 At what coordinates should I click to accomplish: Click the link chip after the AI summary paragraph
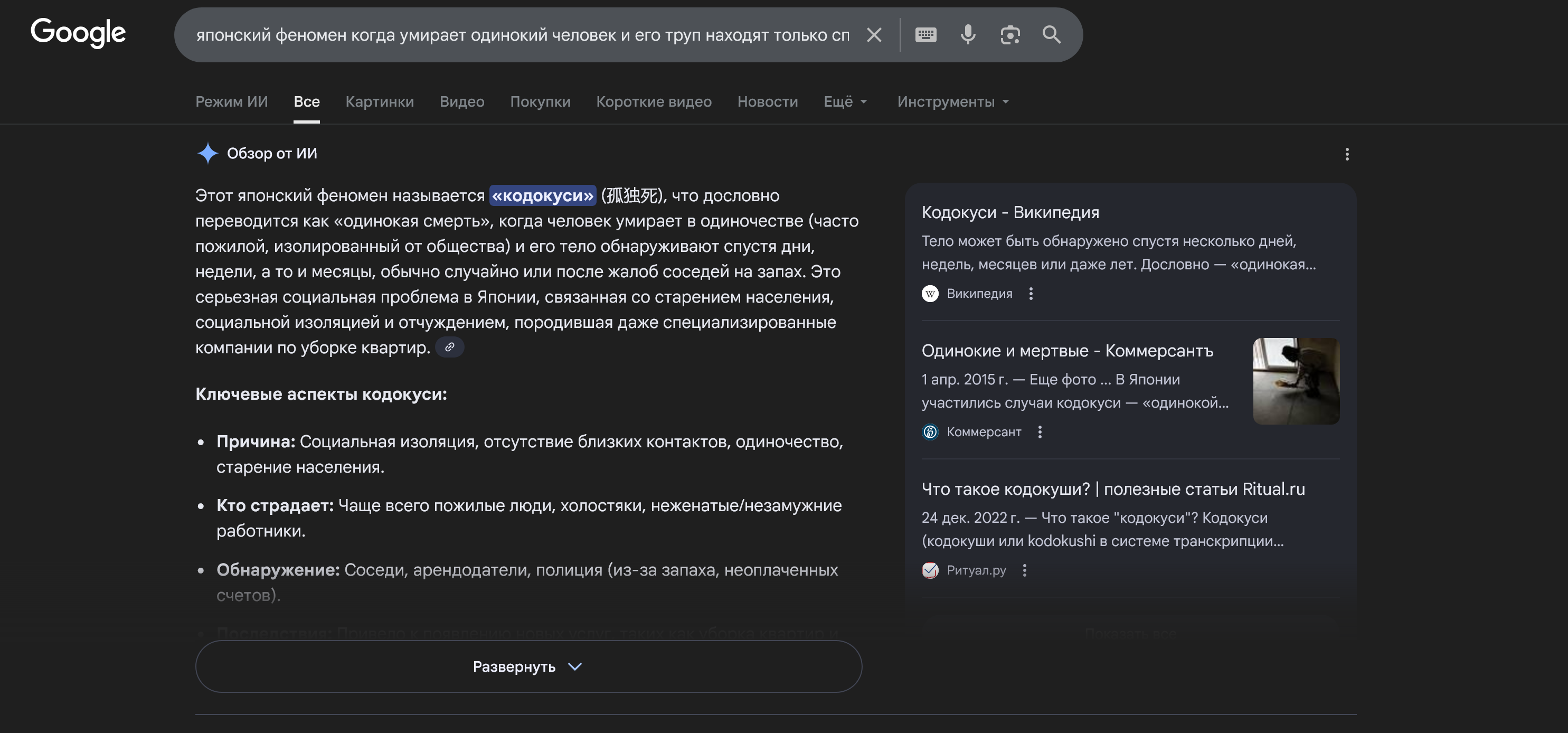pos(449,347)
